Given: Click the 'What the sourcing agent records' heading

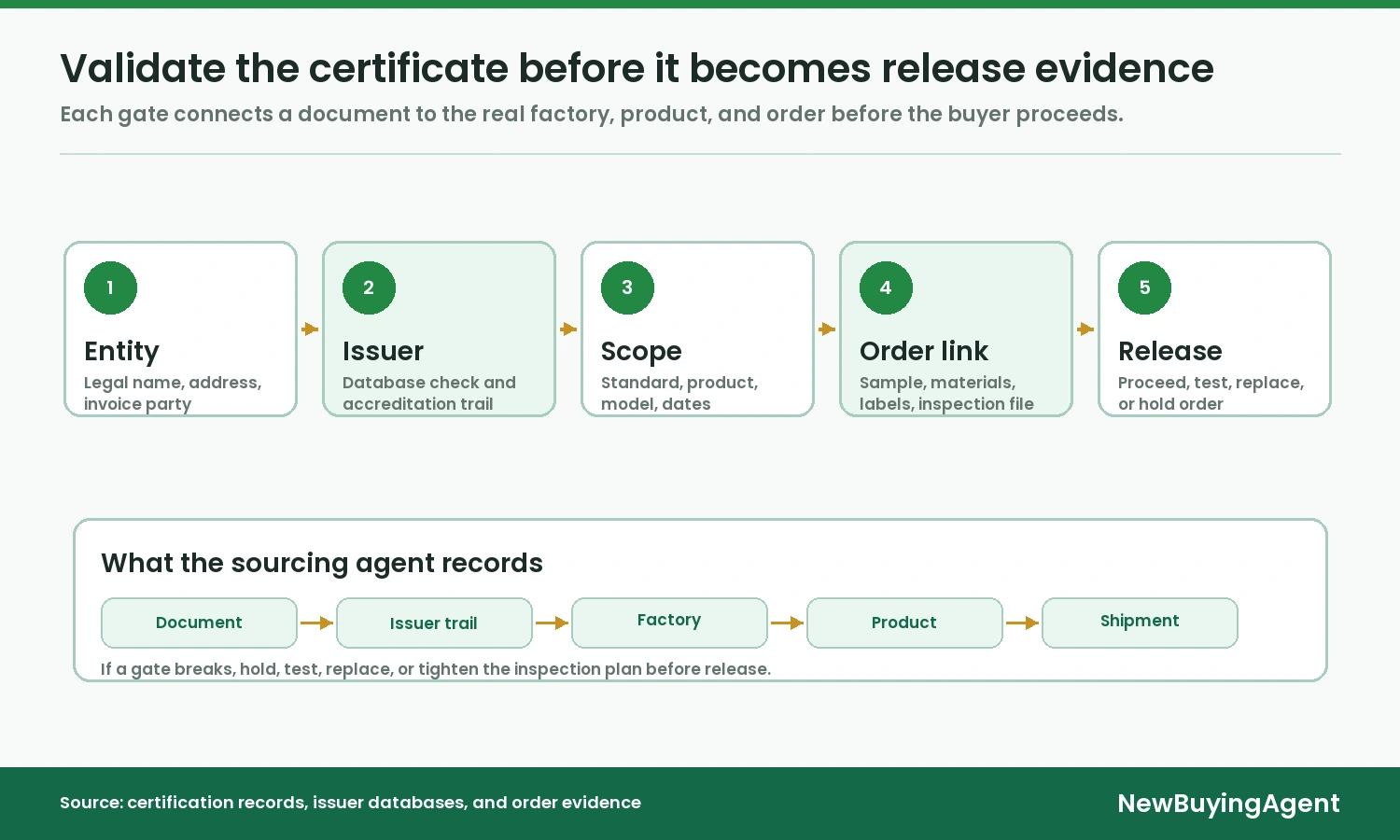Looking at the screenshot, I should click(322, 563).
